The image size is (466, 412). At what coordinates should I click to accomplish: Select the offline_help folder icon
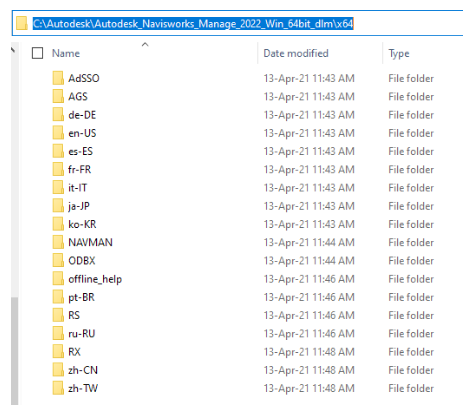point(58,279)
